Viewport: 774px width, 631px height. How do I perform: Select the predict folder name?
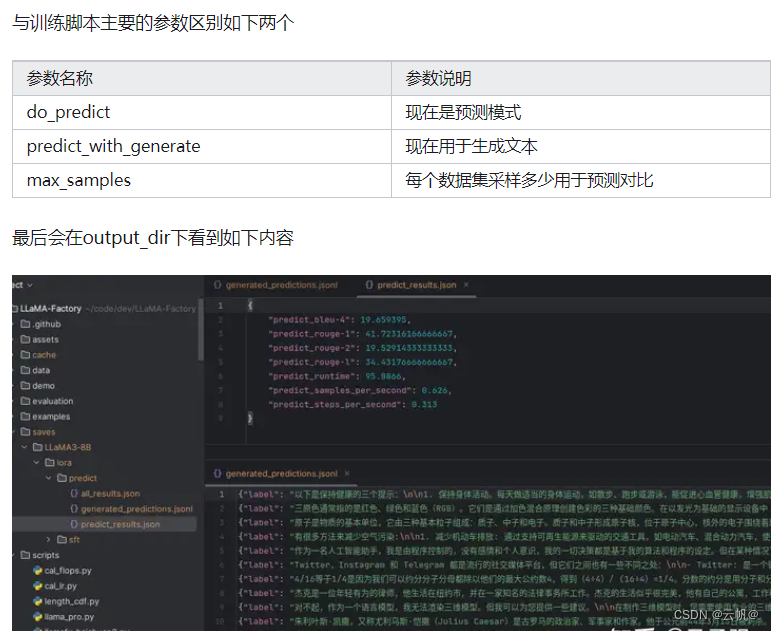coord(82,477)
